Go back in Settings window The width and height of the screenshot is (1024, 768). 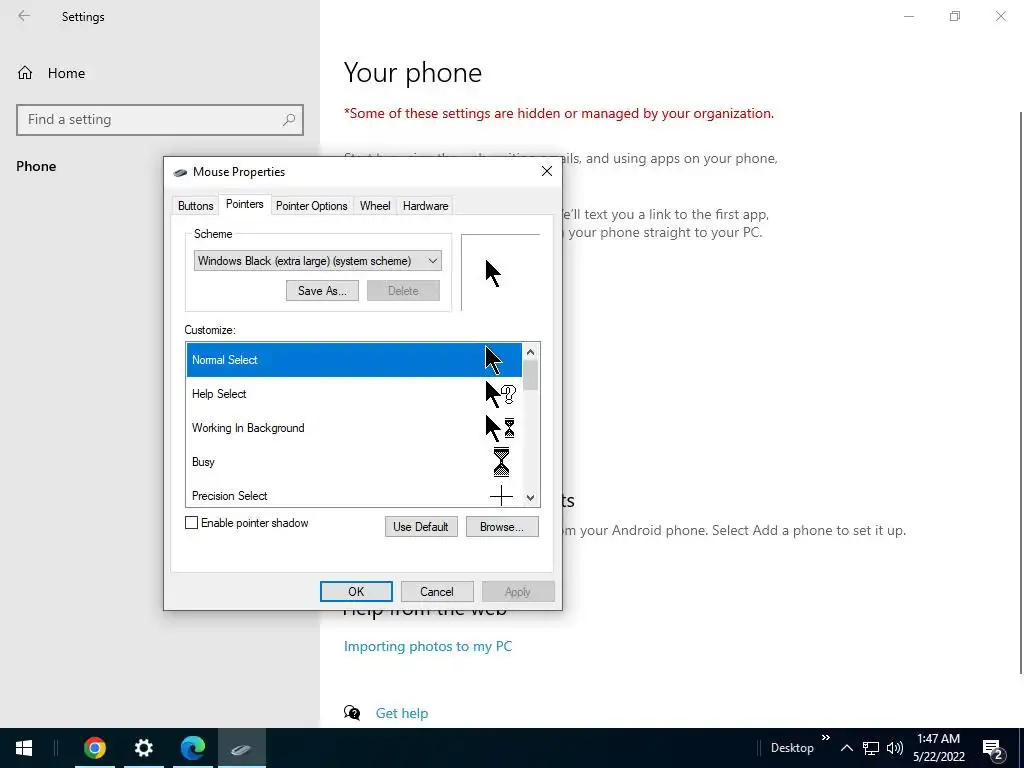[x=24, y=16]
